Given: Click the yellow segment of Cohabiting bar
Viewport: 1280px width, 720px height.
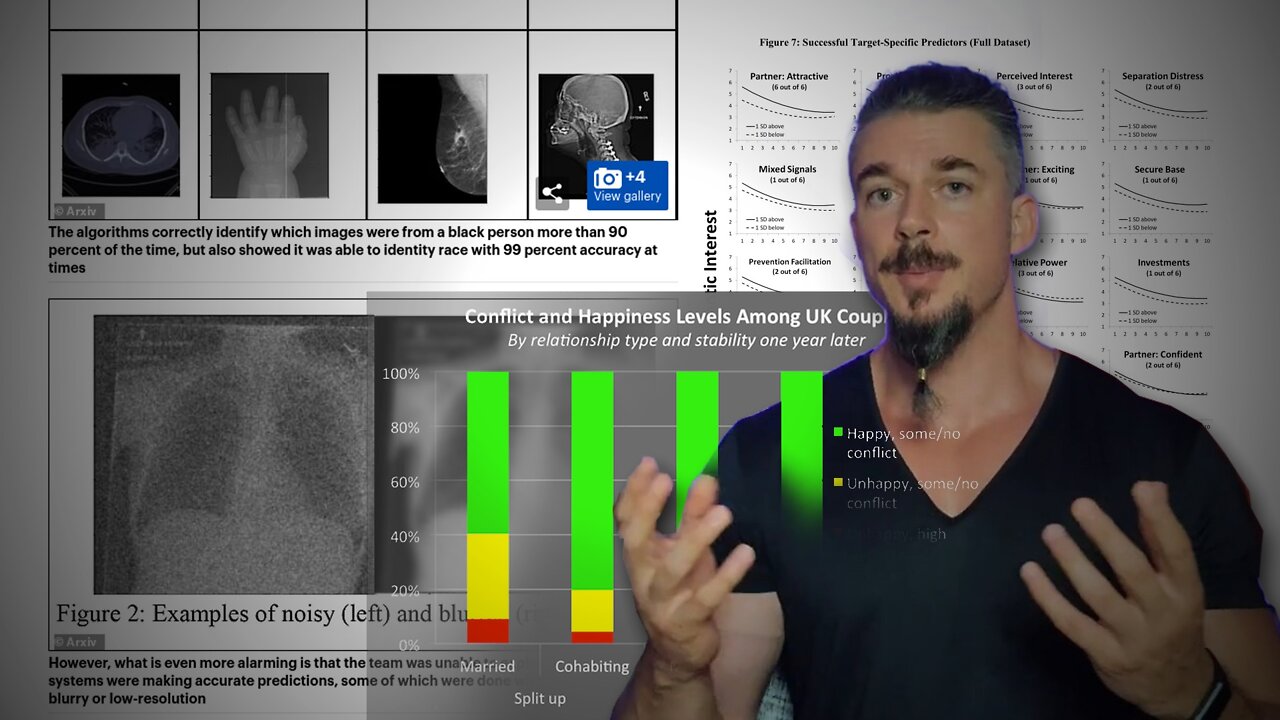Looking at the screenshot, I should click(x=592, y=610).
